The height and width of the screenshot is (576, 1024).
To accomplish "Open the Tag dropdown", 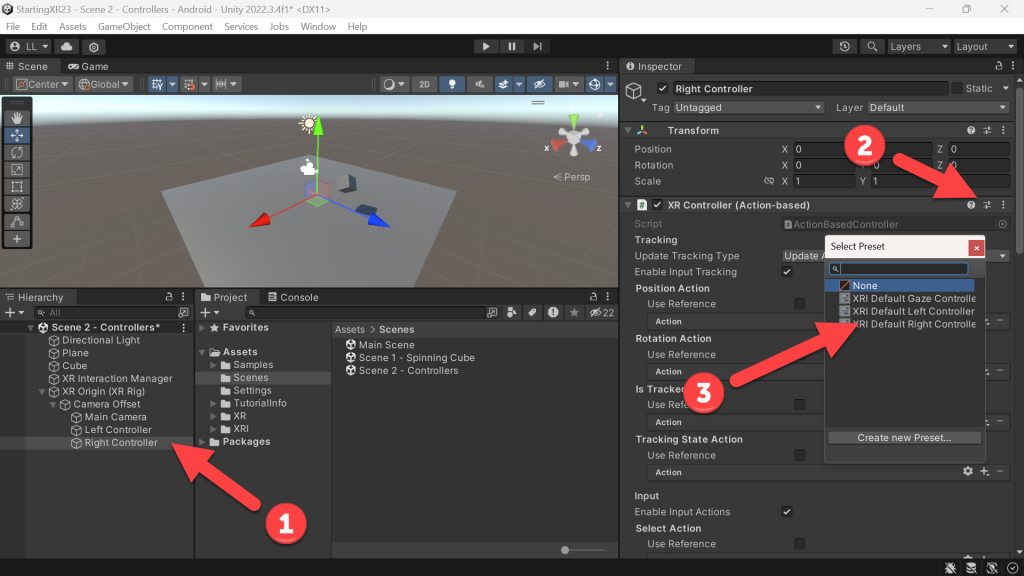I will point(748,107).
